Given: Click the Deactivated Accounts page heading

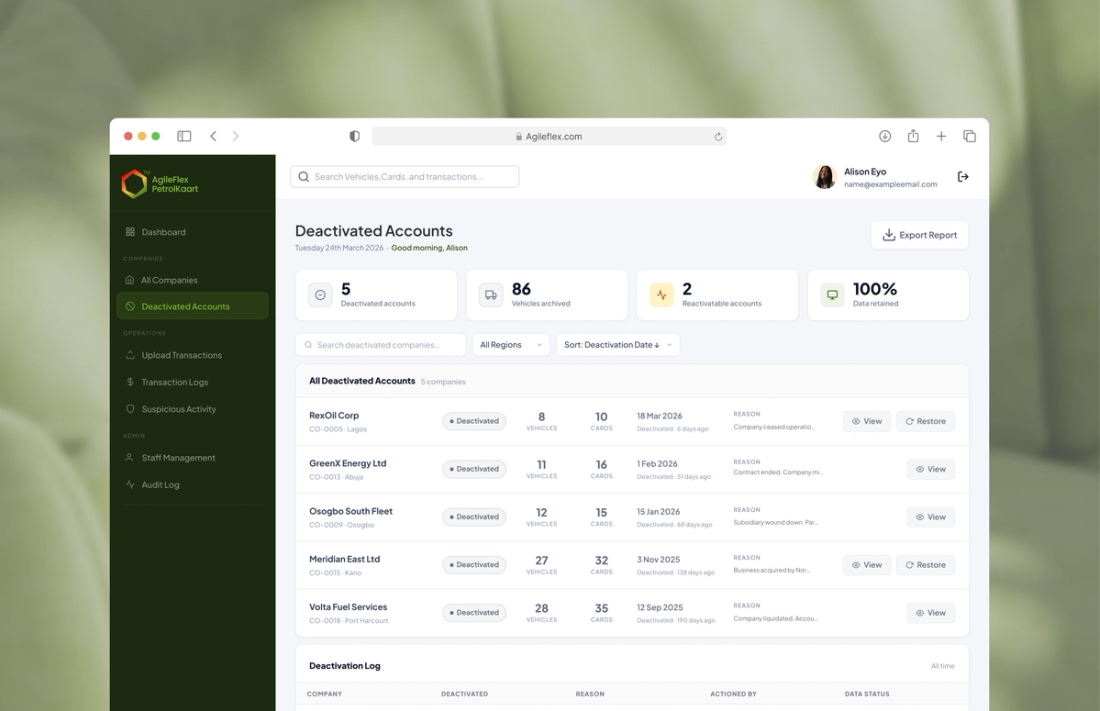Looking at the screenshot, I should click(x=374, y=231).
